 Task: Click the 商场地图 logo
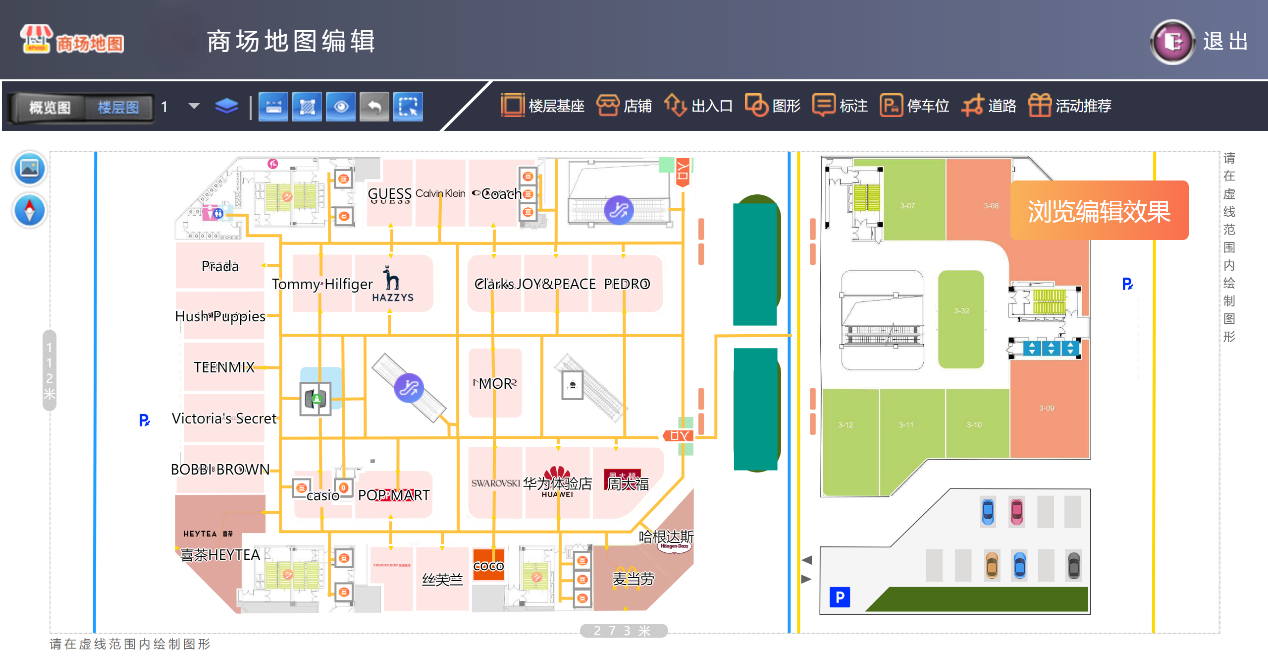coord(72,40)
